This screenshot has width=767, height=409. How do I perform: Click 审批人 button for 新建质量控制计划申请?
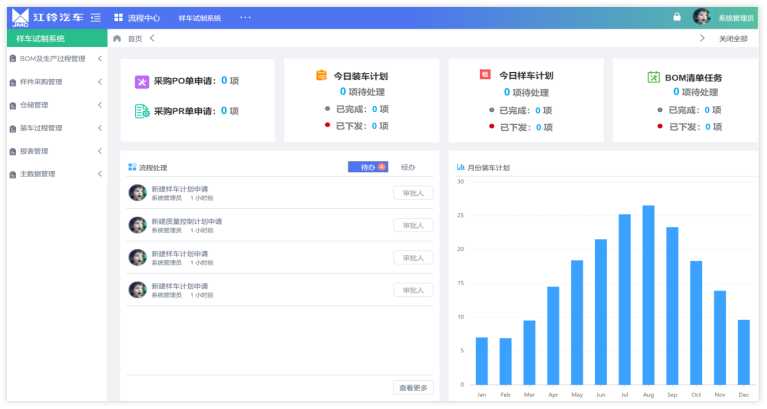tap(413, 226)
